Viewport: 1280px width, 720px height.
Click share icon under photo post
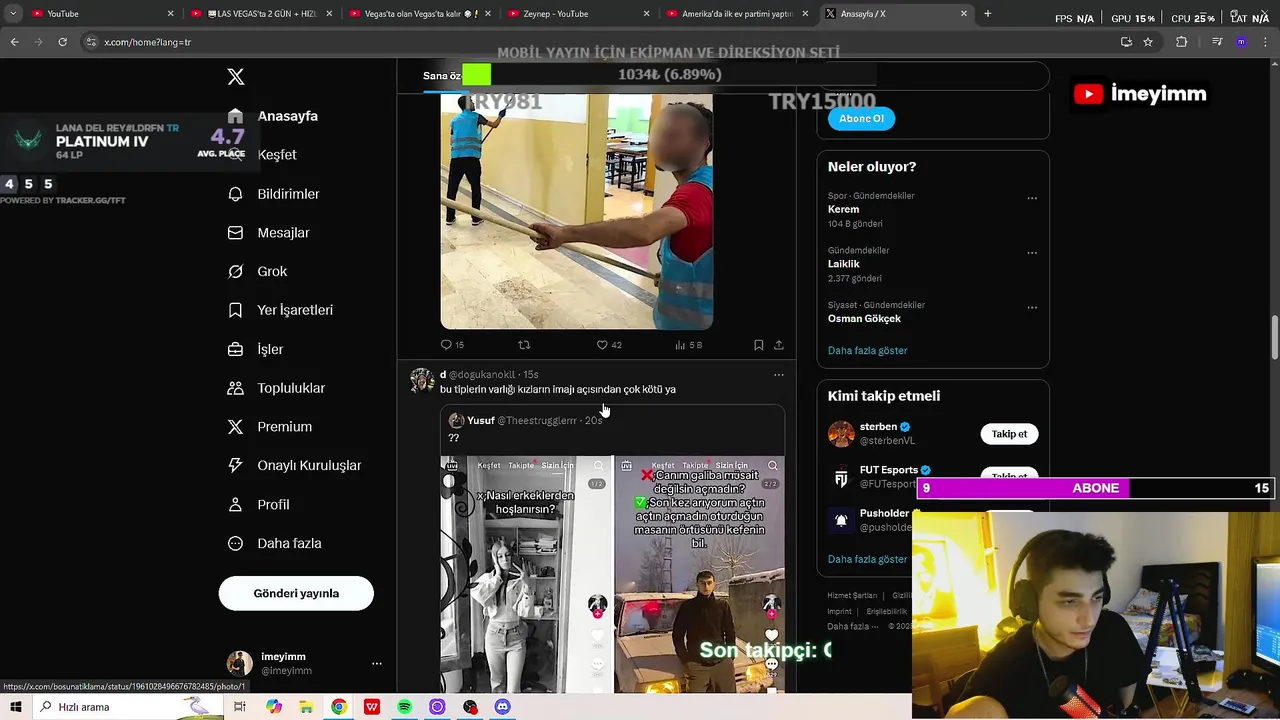(779, 345)
